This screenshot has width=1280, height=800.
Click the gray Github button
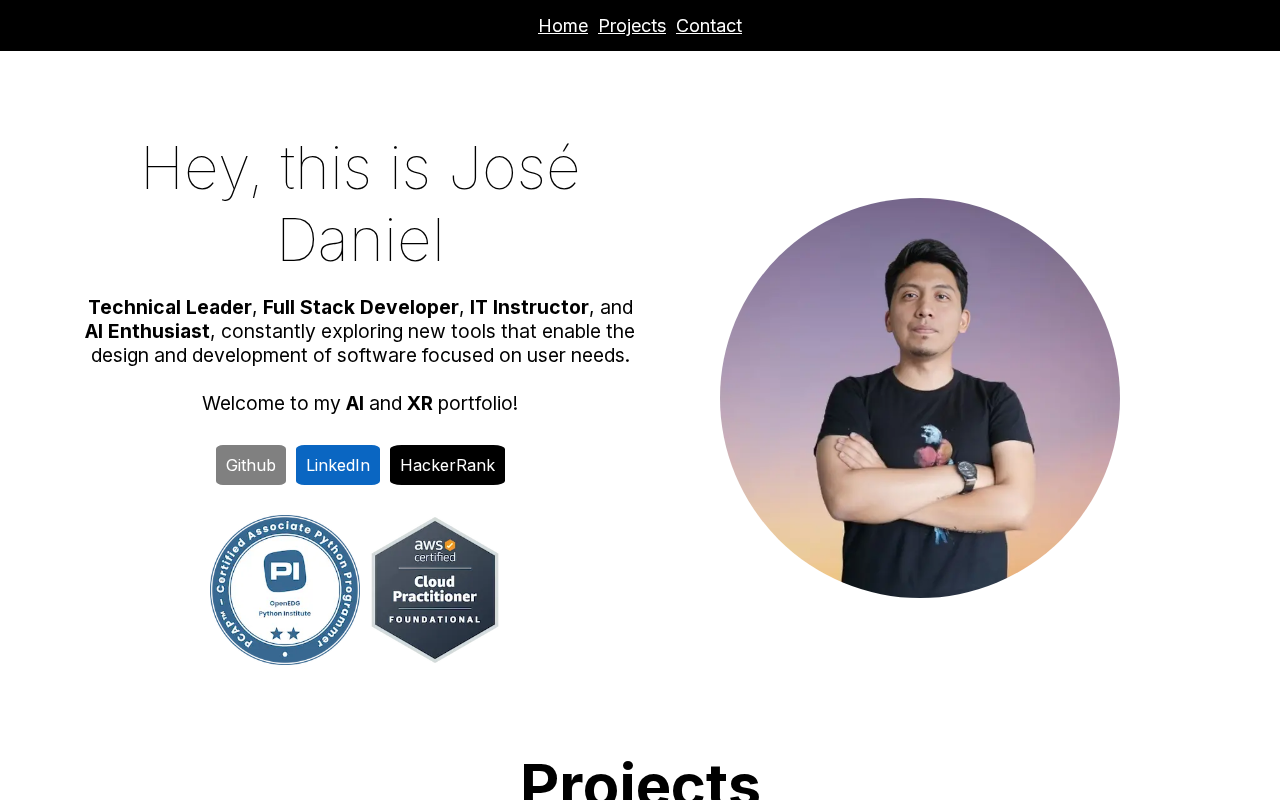[x=251, y=465]
